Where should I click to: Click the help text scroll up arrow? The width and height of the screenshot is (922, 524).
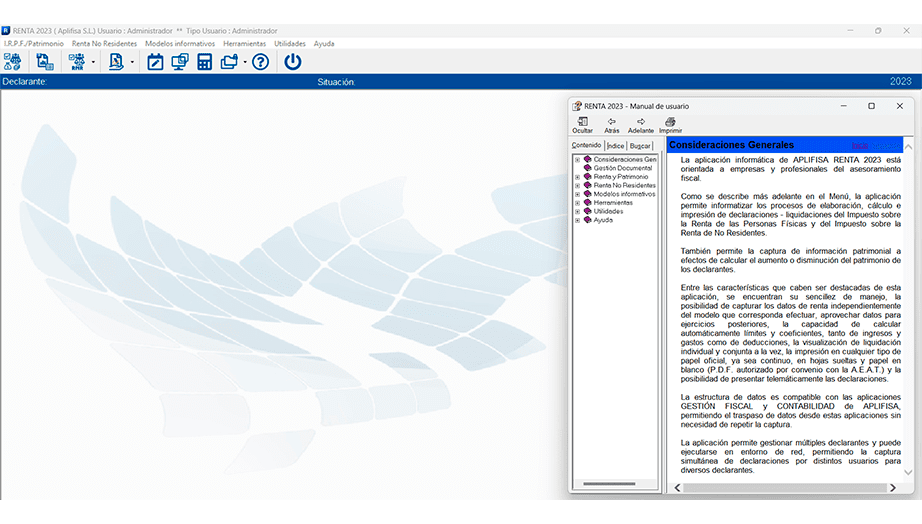908,146
